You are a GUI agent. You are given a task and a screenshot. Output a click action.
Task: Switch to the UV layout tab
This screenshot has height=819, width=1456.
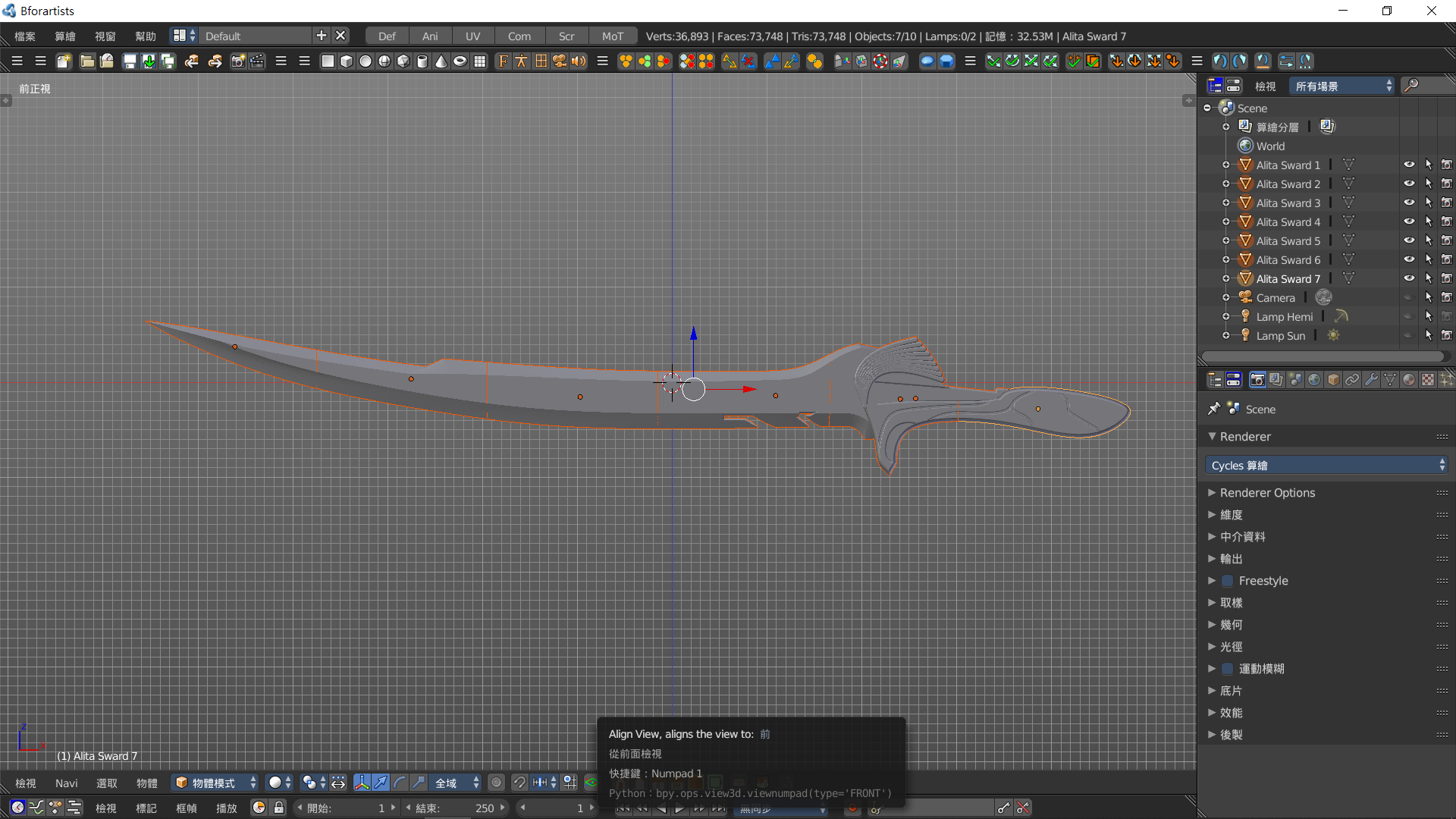point(472,36)
